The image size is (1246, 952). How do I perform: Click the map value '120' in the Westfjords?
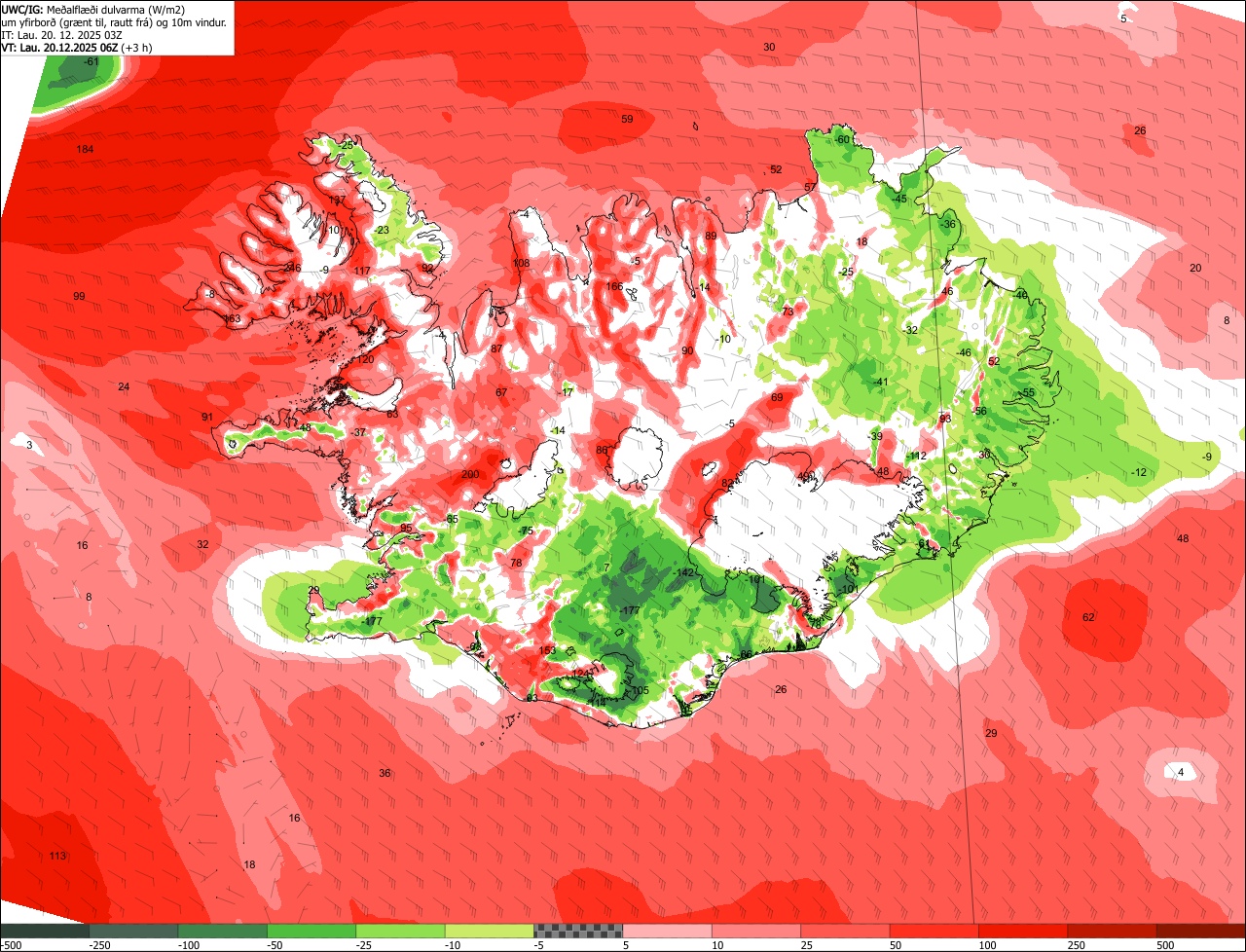[366, 359]
